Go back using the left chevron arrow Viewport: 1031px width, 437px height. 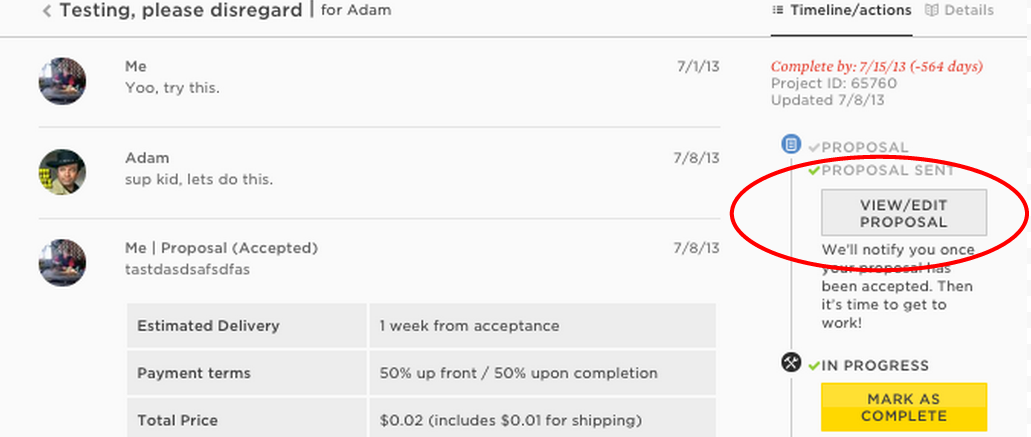pos(47,11)
